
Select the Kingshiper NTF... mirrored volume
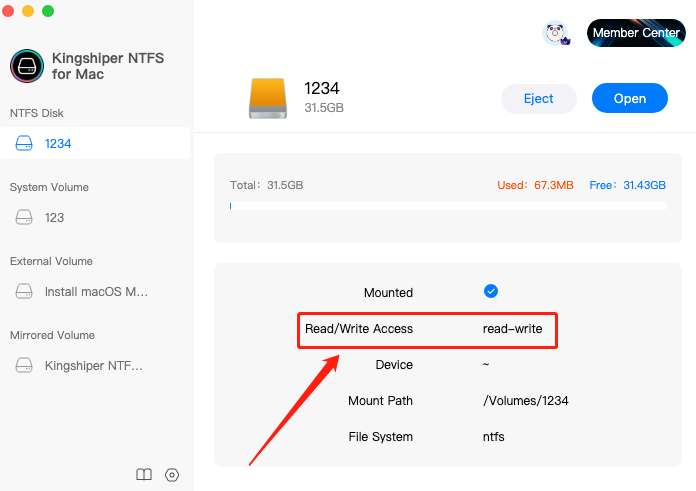95,365
